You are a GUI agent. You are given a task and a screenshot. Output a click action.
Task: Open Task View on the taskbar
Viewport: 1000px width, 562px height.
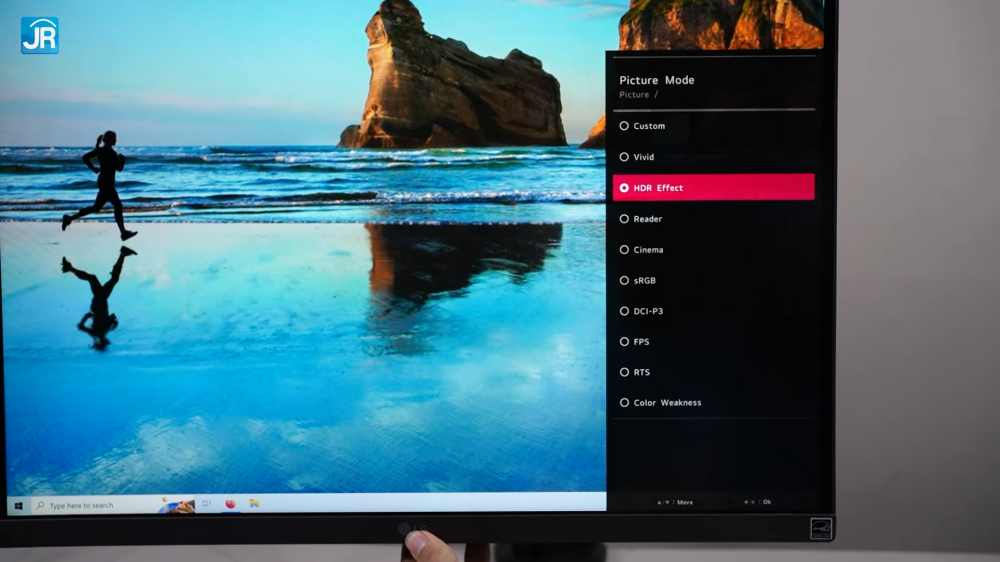tap(207, 504)
